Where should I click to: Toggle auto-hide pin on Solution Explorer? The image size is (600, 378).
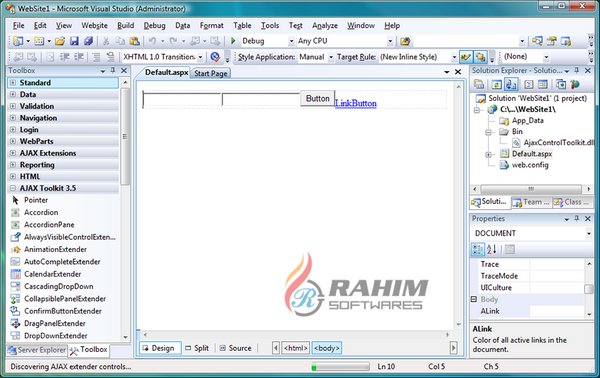coord(577,70)
